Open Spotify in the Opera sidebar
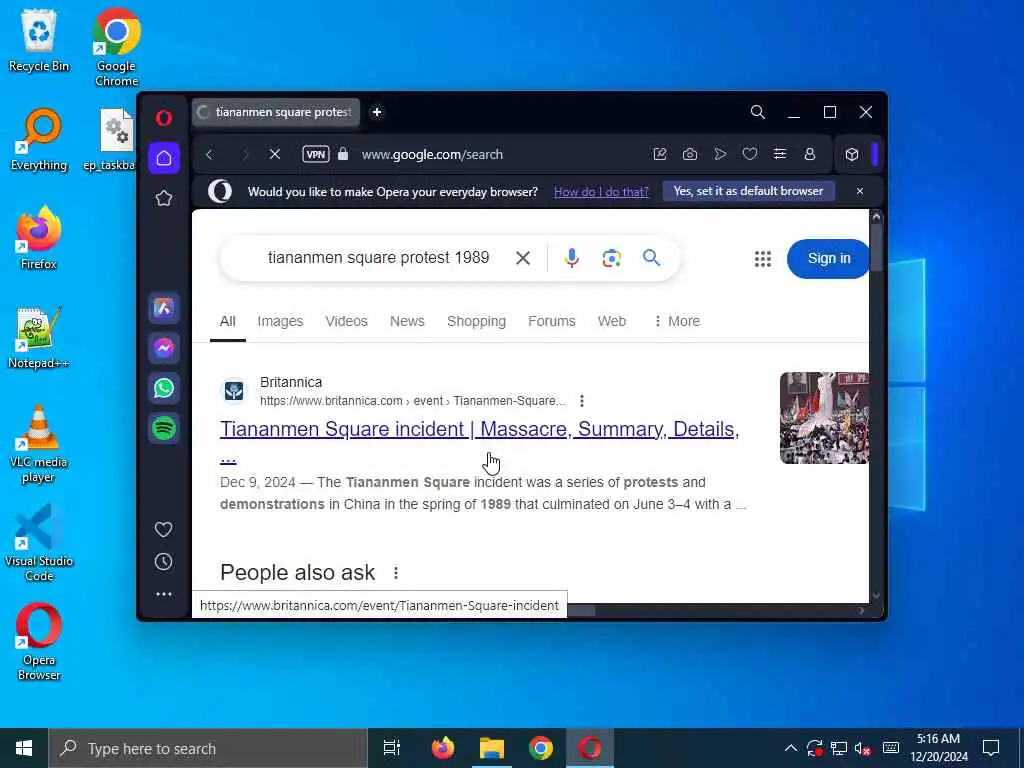The image size is (1024, 768). pyautogui.click(x=164, y=428)
